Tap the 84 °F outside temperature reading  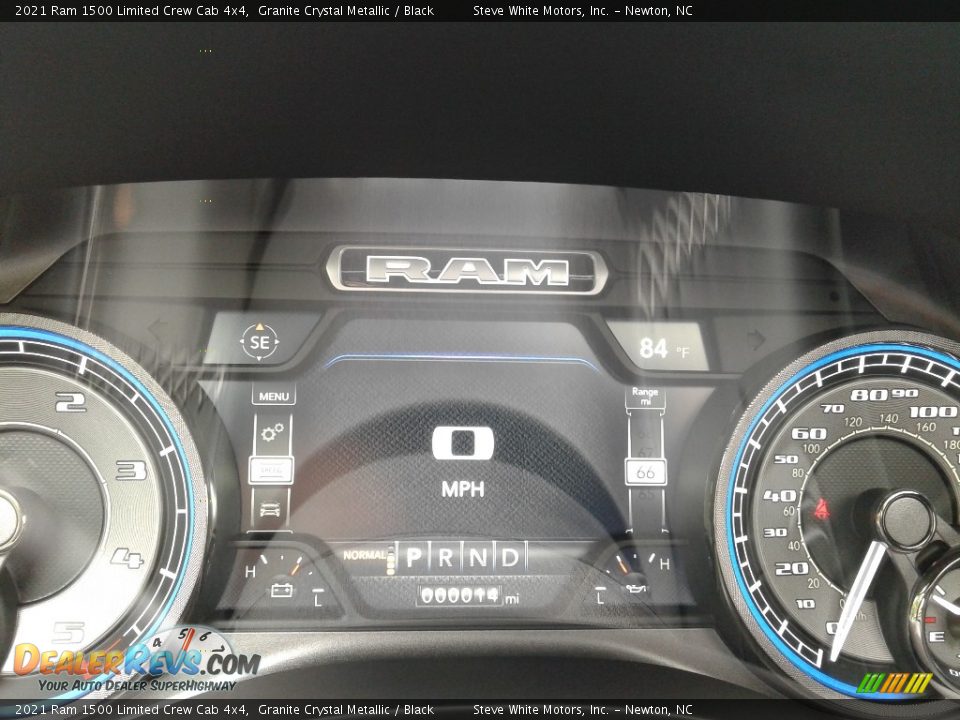point(664,348)
